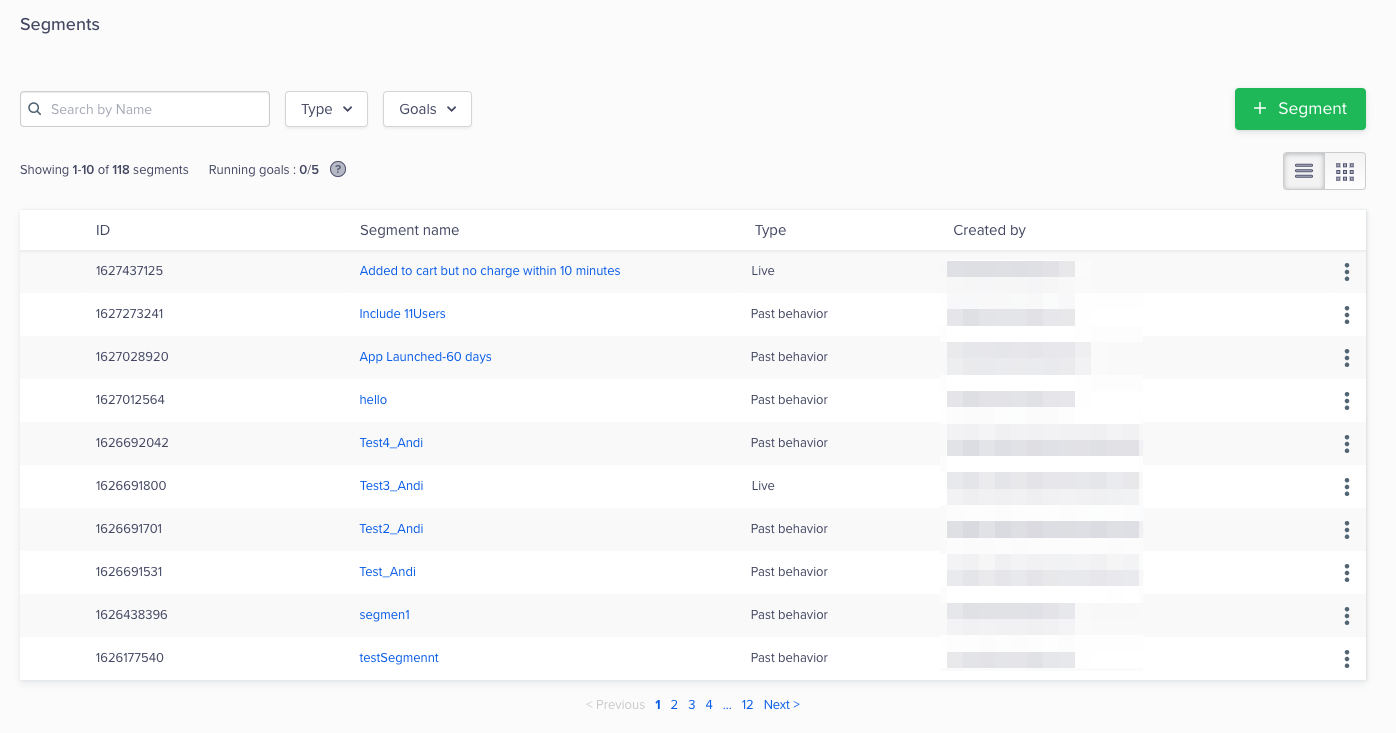Screen dimensions: 1396x733
Task: Click the Segment name column header
Action: pos(409,230)
